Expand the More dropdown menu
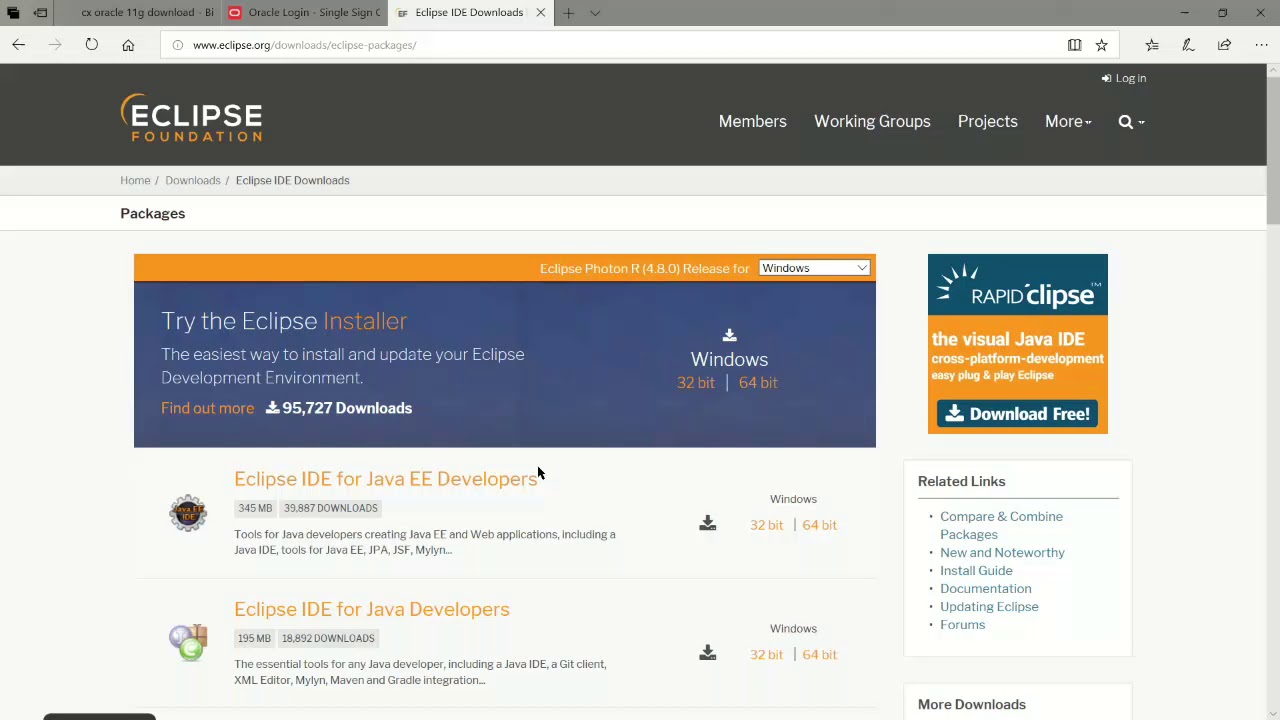Screen dimensions: 1280x720 1068,121
